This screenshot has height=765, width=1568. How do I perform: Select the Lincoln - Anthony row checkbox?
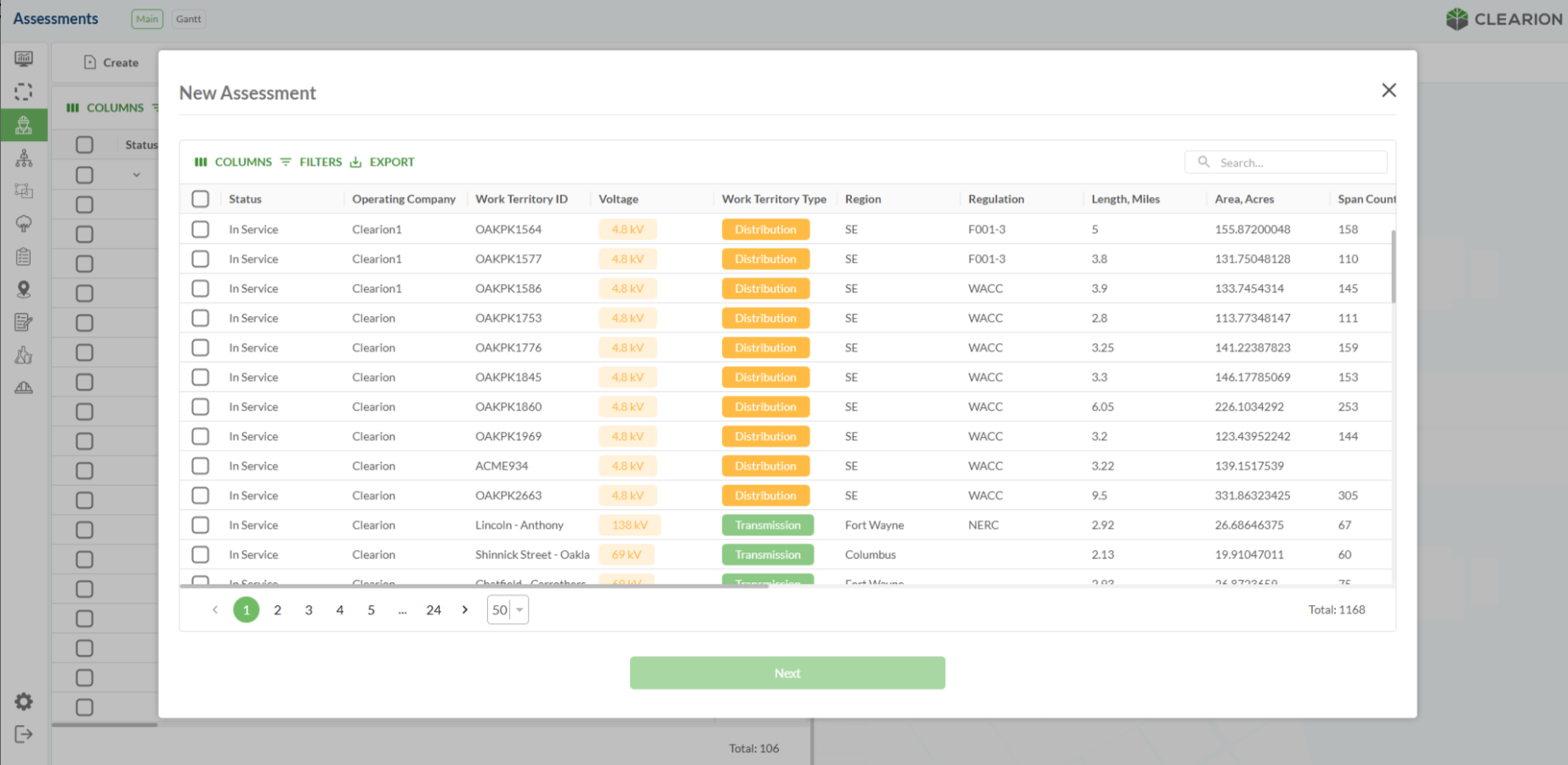[x=201, y=525]
